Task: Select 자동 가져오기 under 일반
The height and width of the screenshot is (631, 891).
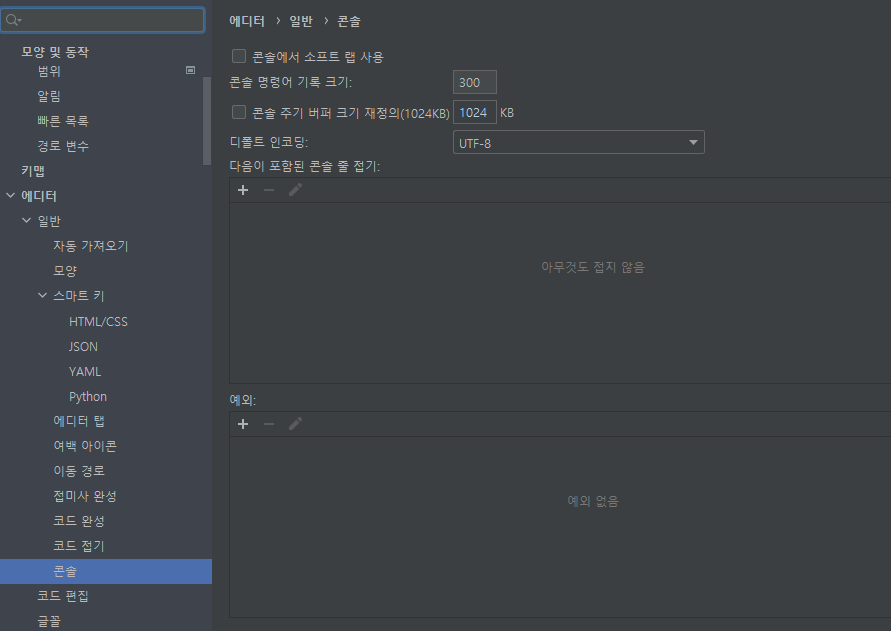Action: 91,246
